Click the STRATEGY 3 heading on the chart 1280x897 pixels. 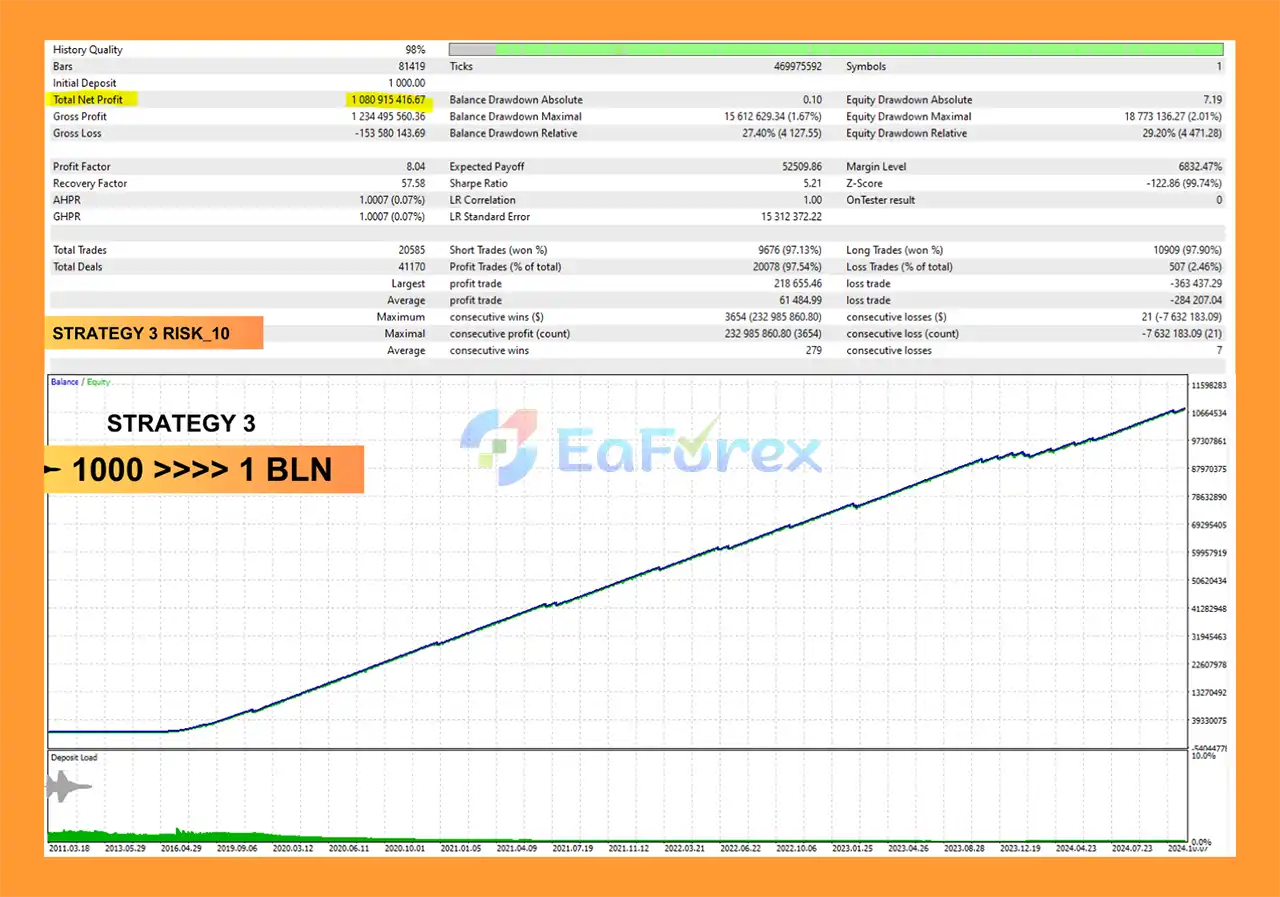181,423
